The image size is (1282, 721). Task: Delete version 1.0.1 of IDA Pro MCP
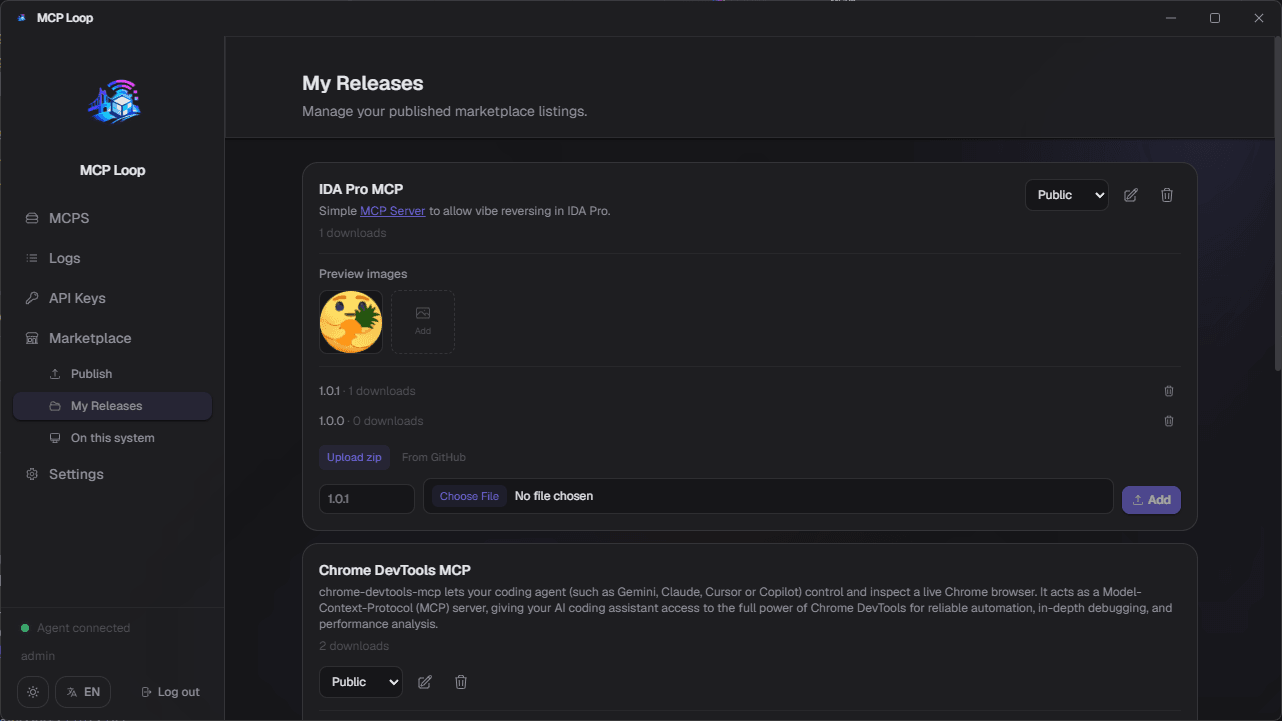click(x=1169, y=391)
